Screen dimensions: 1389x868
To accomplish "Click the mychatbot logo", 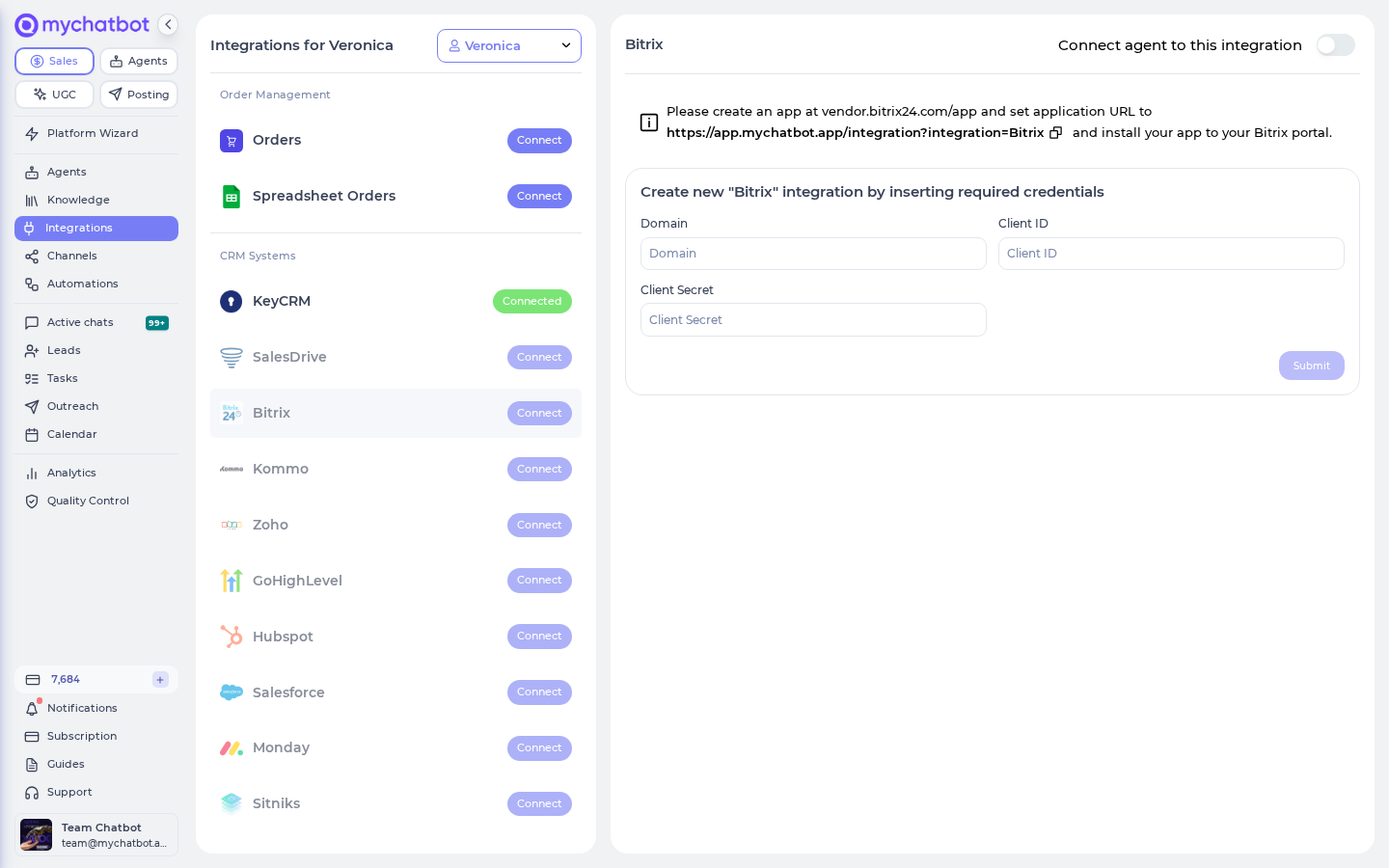I will (82, 25).
